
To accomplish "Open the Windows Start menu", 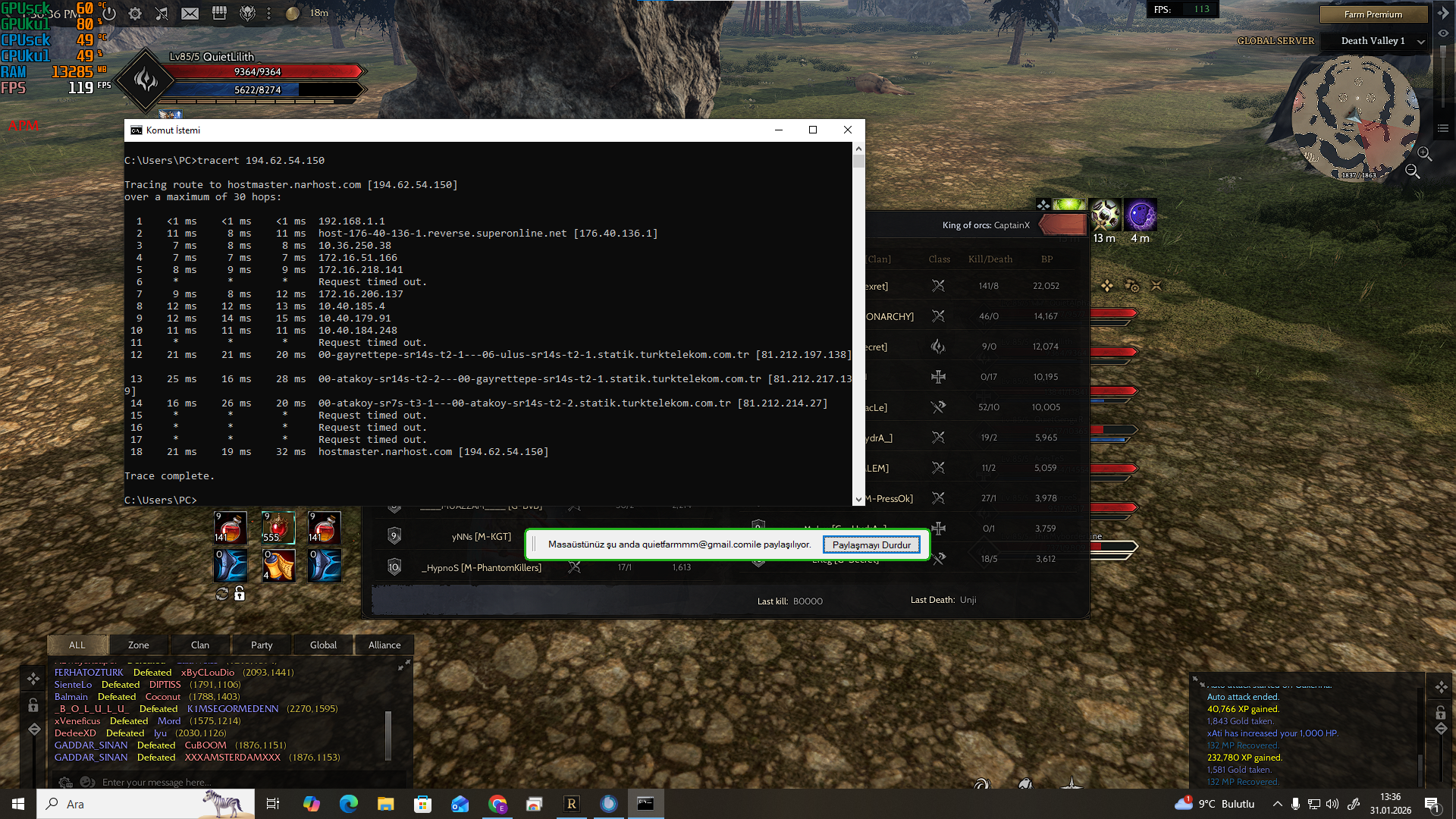I will click(18, 804).
